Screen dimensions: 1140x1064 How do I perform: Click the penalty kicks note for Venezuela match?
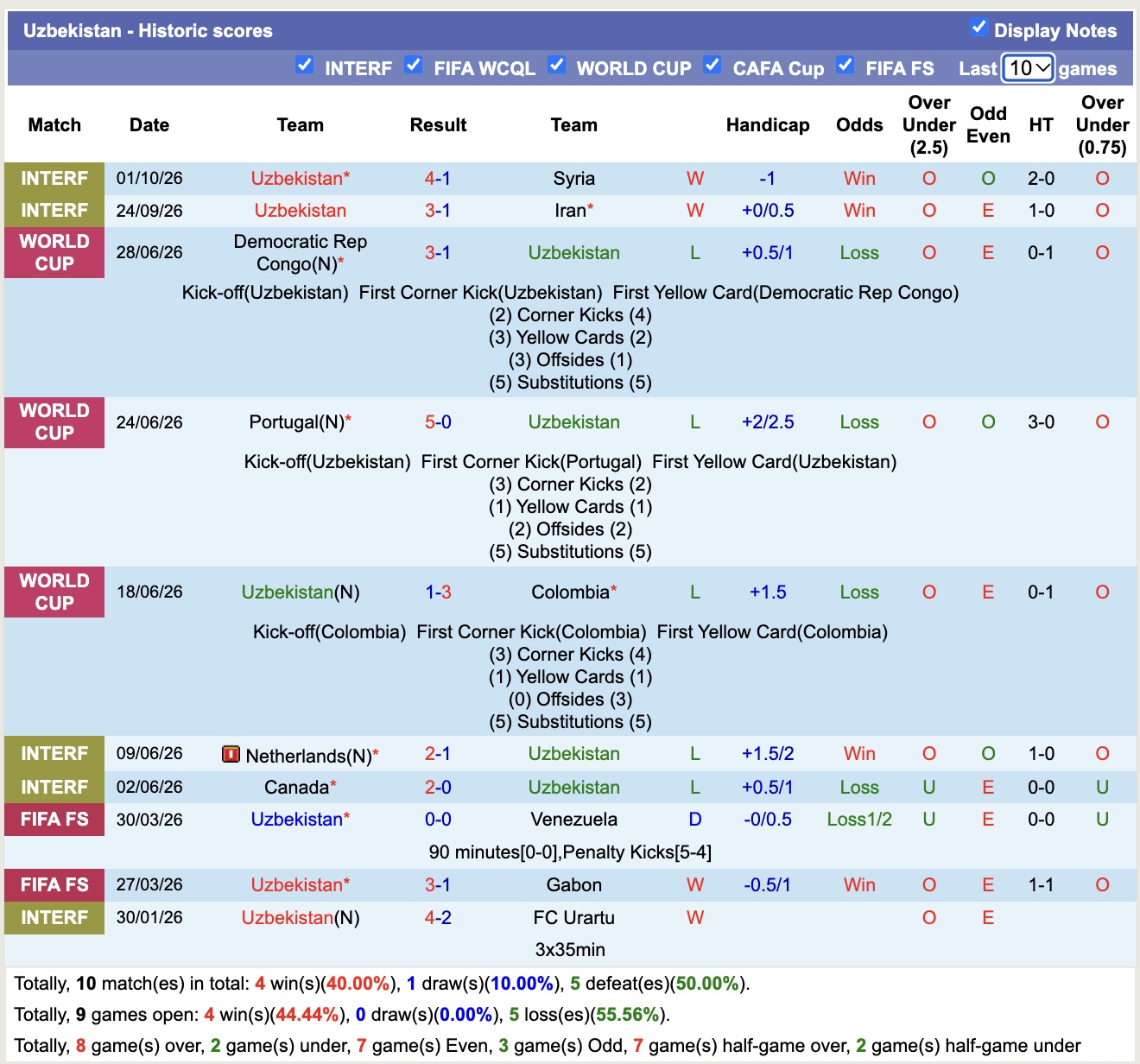570,852
